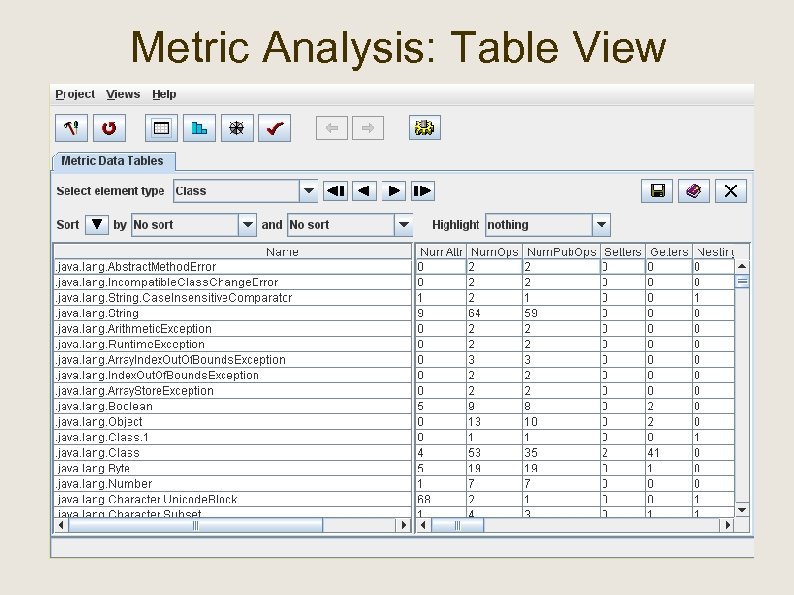
Task: Close the metric table with X button
Action: [731, 191]
